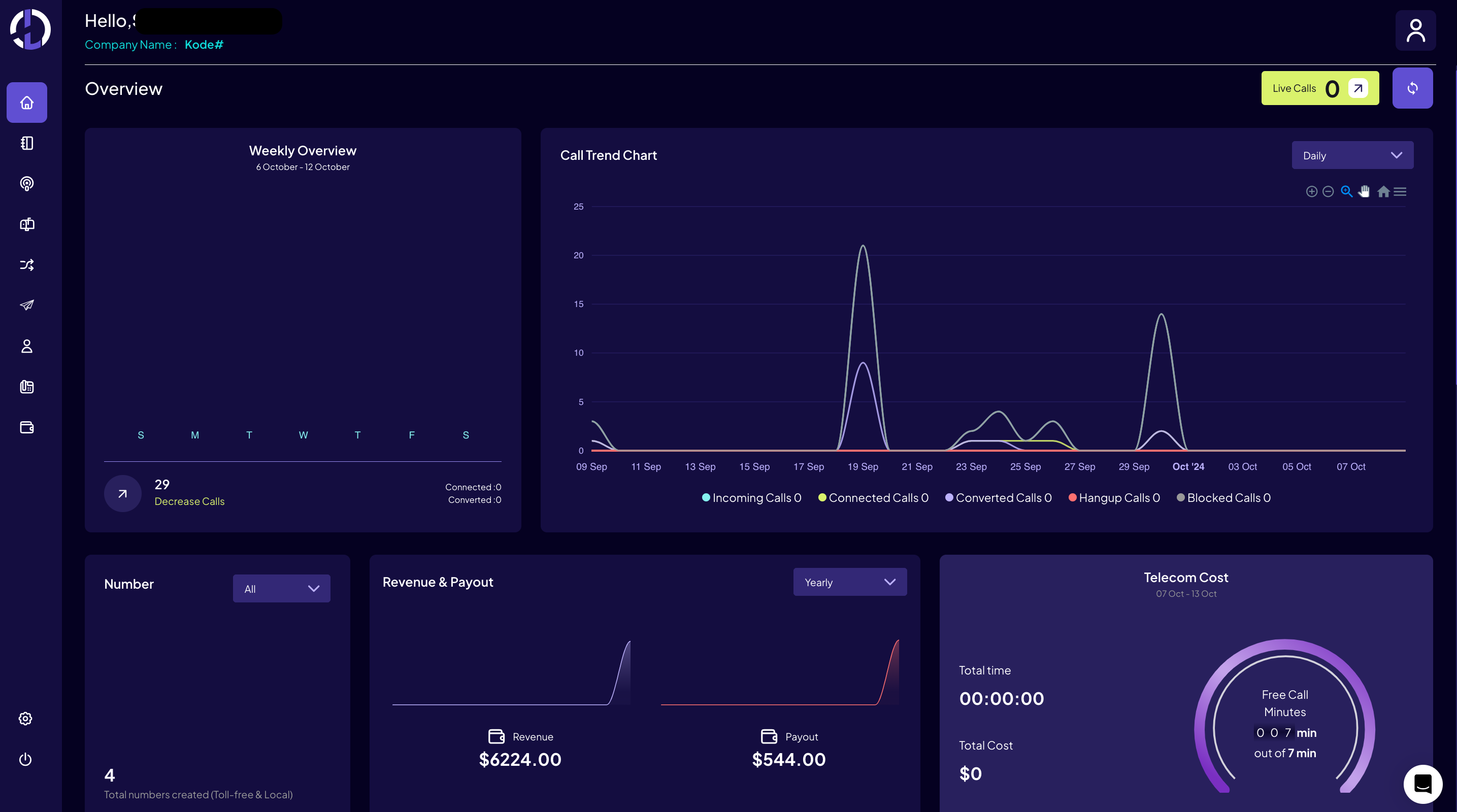Click the refresh sync button

click(1412, 88)
